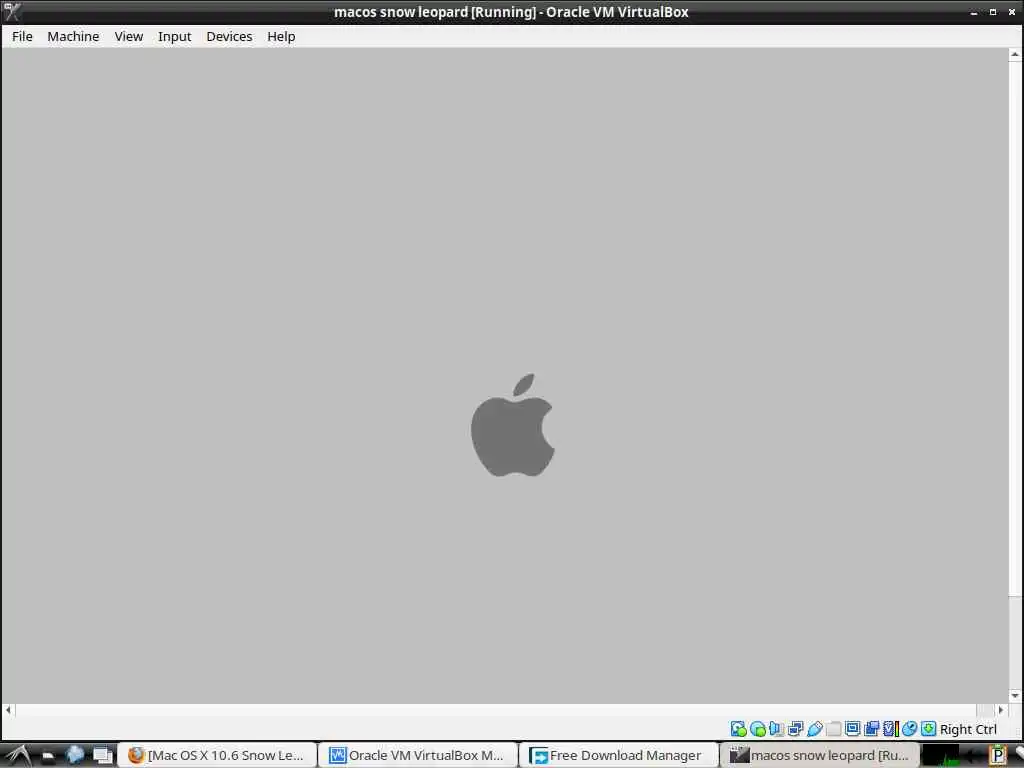This screenshot has height=768, width=1024.
Task: Click the audio status icon
Action: click(x=776, y=729)
